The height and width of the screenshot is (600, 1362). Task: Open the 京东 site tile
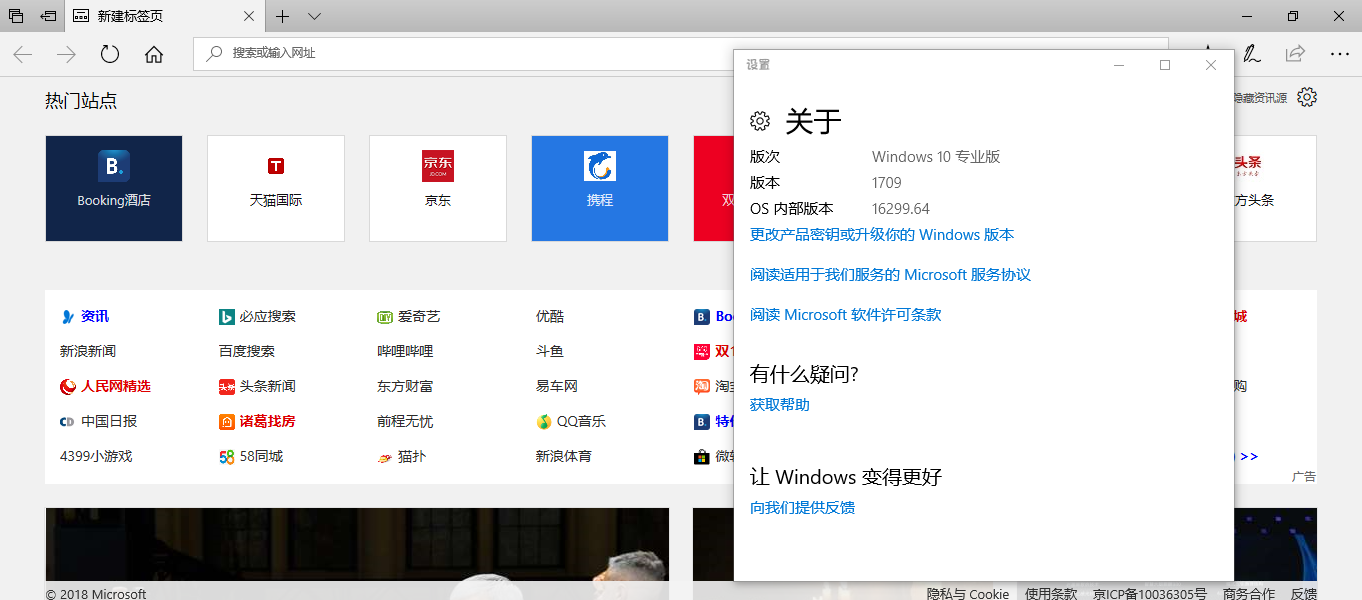(x=438, y=188)
